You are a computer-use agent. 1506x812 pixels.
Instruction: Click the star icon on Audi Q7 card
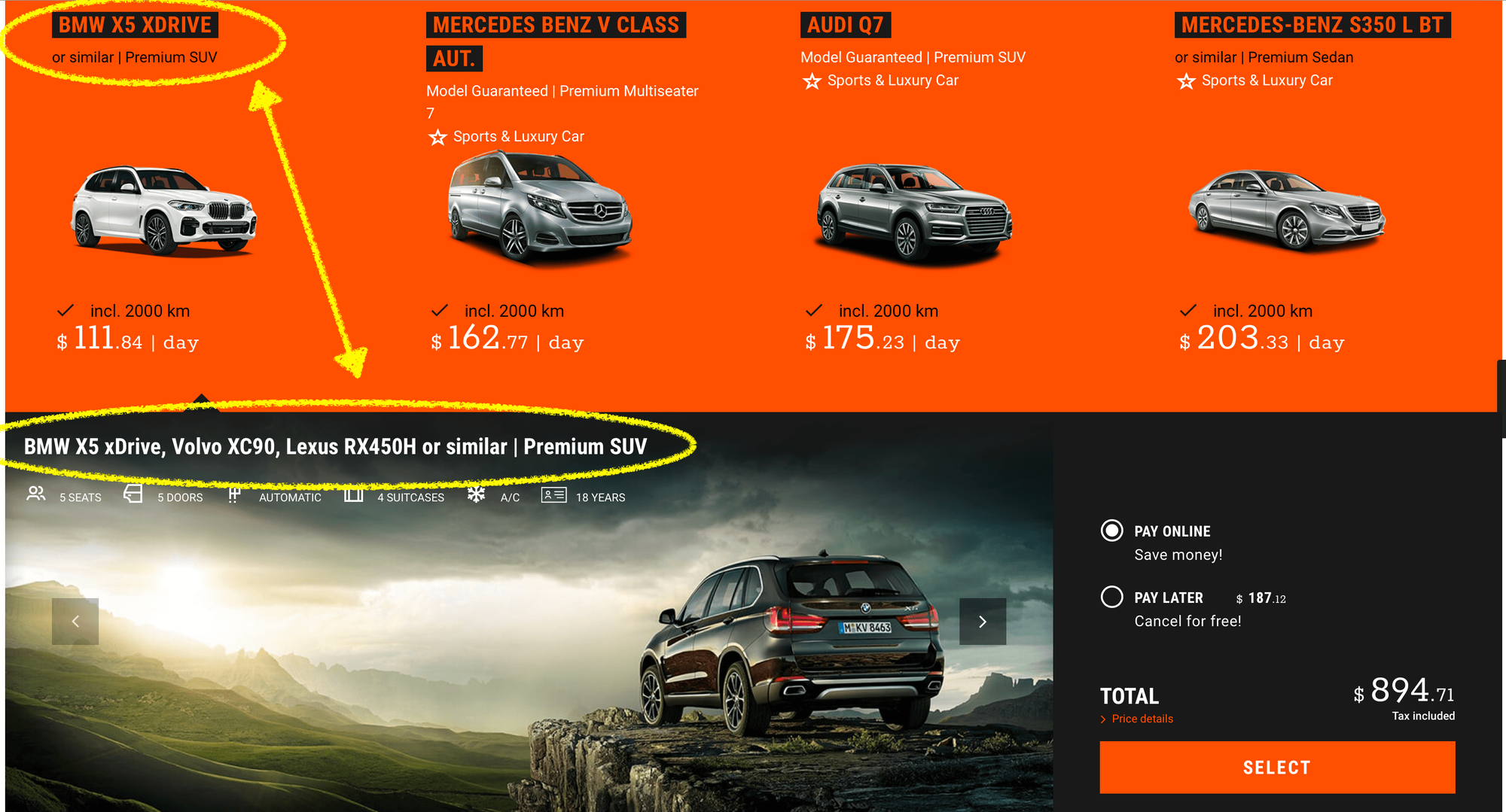(812, 81)
